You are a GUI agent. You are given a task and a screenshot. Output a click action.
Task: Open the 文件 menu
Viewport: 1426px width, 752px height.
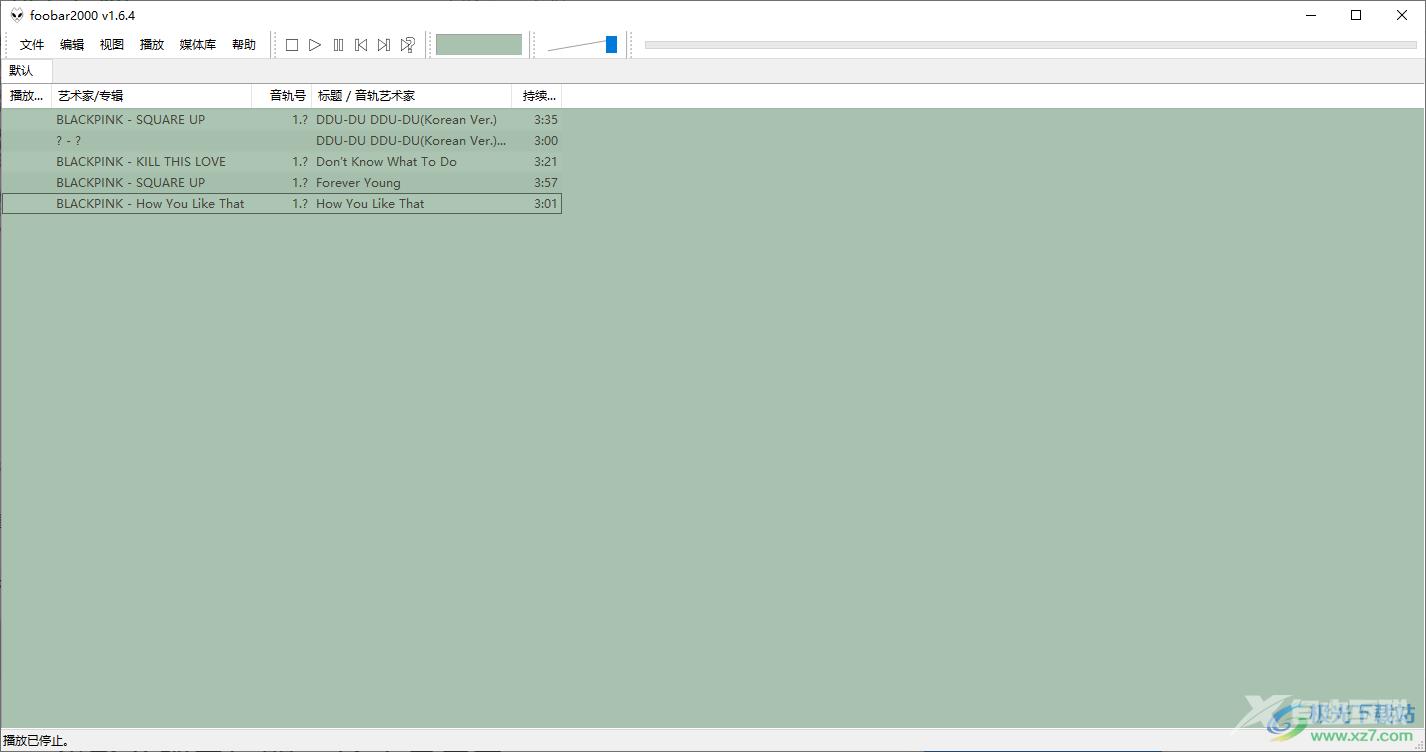[32, 45]
